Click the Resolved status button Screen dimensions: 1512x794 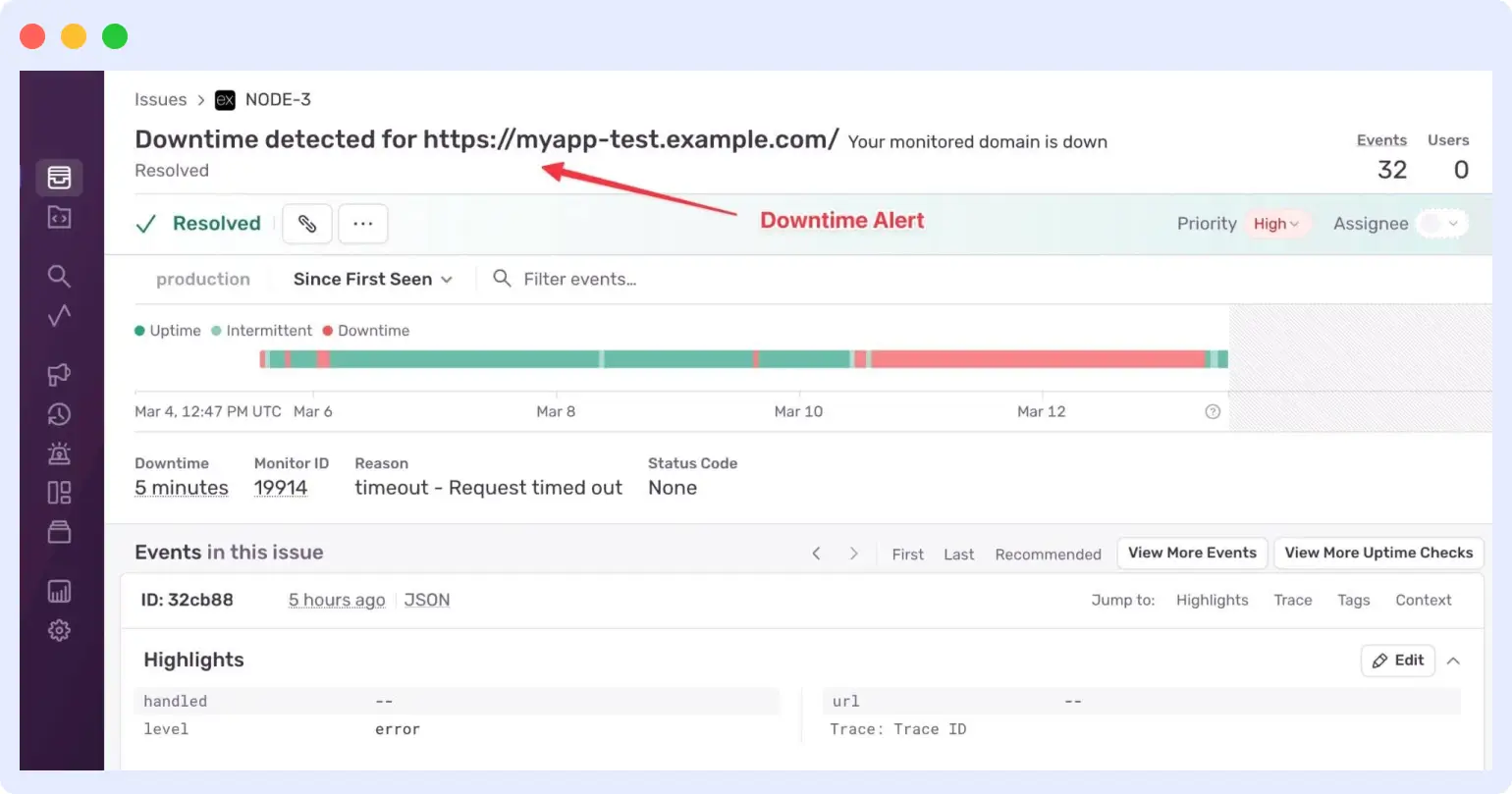216,224
